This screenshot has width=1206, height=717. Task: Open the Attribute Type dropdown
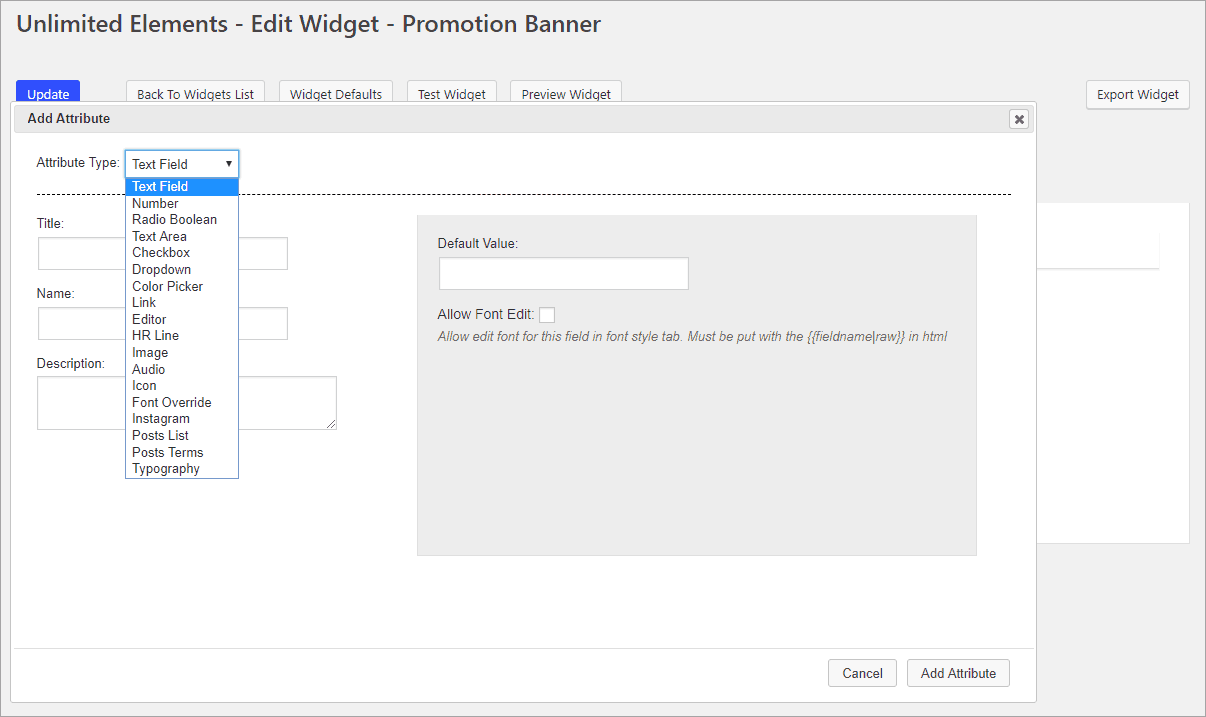pos(182,164)
